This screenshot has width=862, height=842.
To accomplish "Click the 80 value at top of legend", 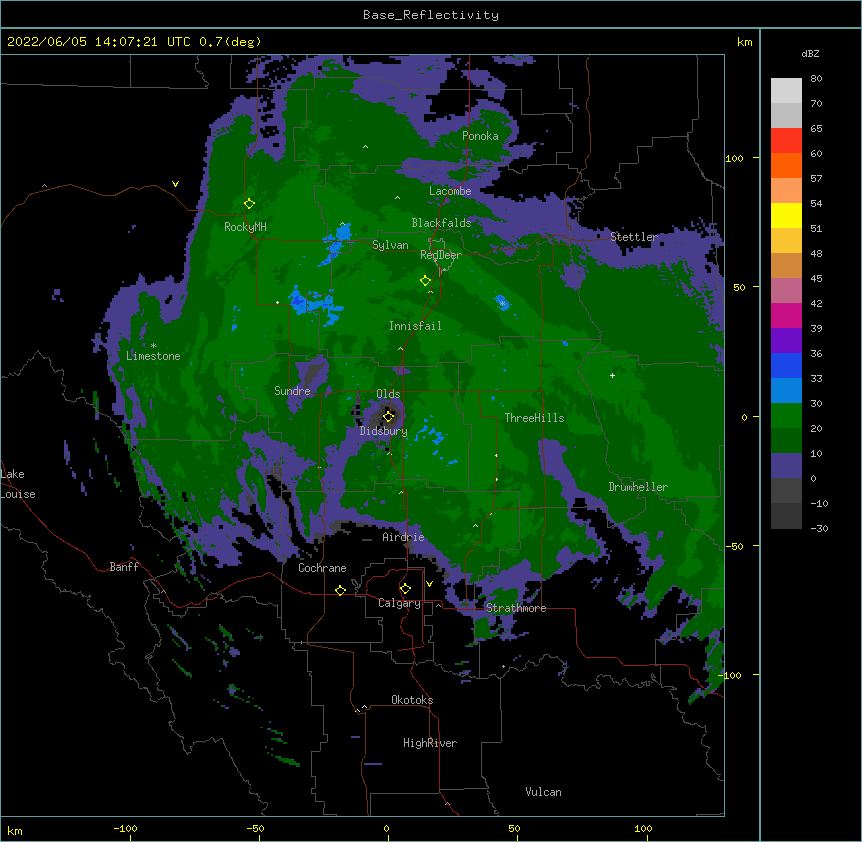I will click(816, 79).
